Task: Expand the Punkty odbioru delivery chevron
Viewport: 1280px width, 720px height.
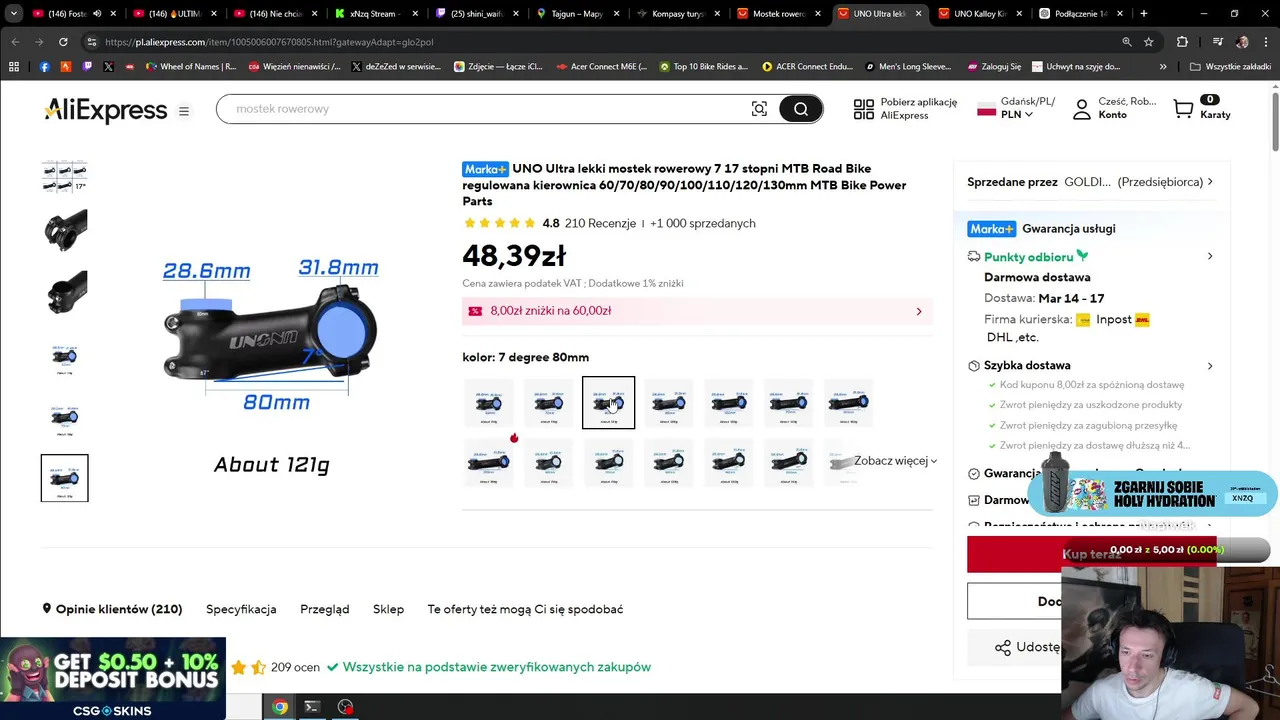Action: pyautogui.click(x=1210, y=257)
